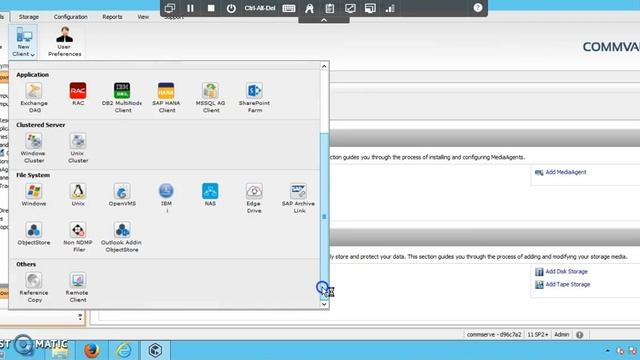Click scroll up arrow of client list
Image resolution: width=640 pixels, height=360 pixels.
pos(324,66)
